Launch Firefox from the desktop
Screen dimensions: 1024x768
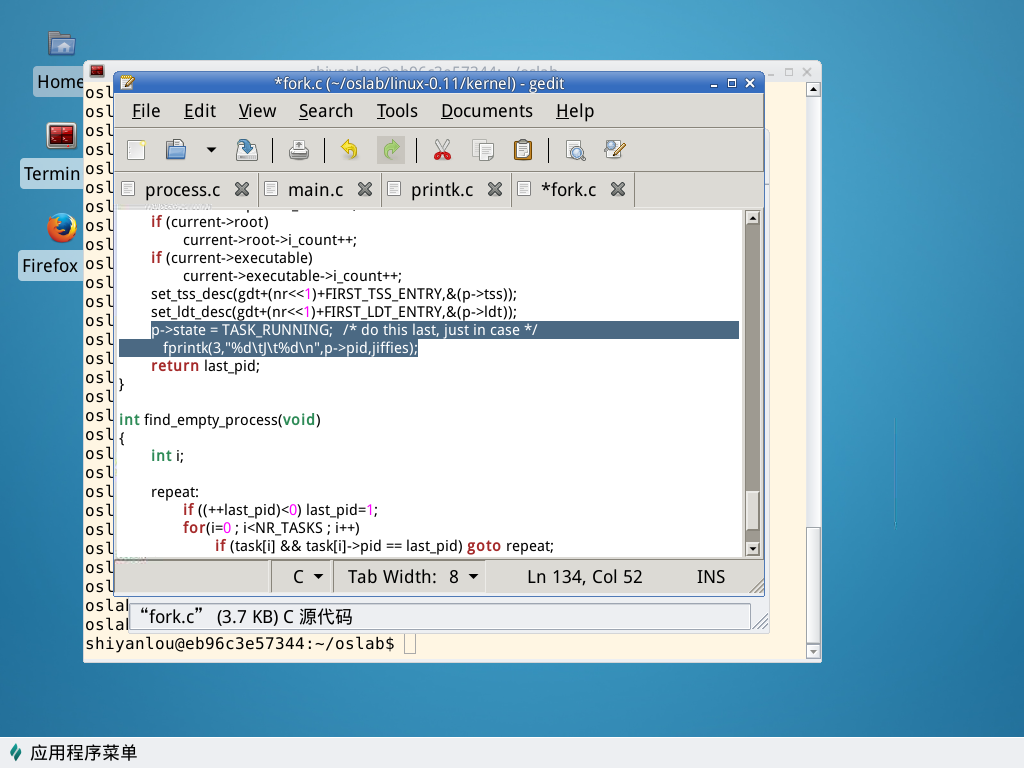tap(62, 228)
